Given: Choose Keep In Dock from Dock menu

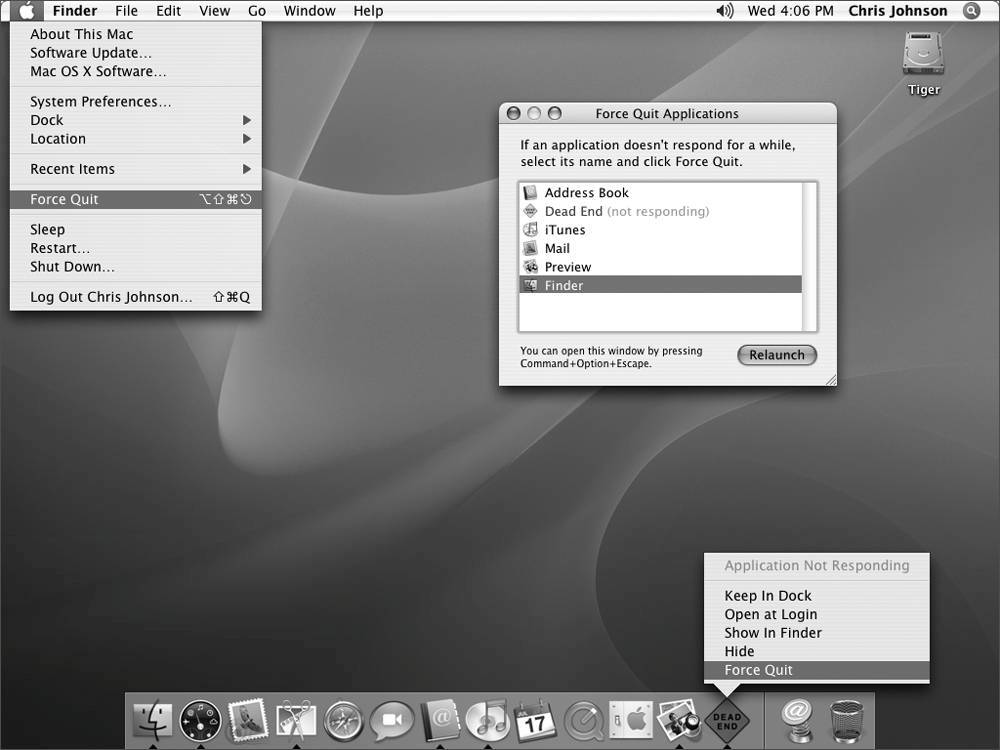Looking at the screenshot, I should 816,596.
